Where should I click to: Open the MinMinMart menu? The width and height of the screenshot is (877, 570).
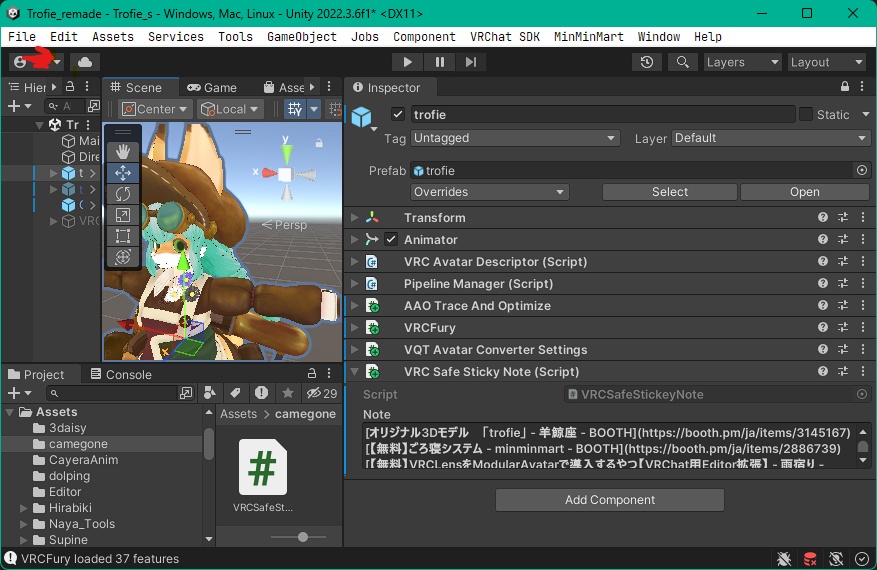[x=588, y=37]
